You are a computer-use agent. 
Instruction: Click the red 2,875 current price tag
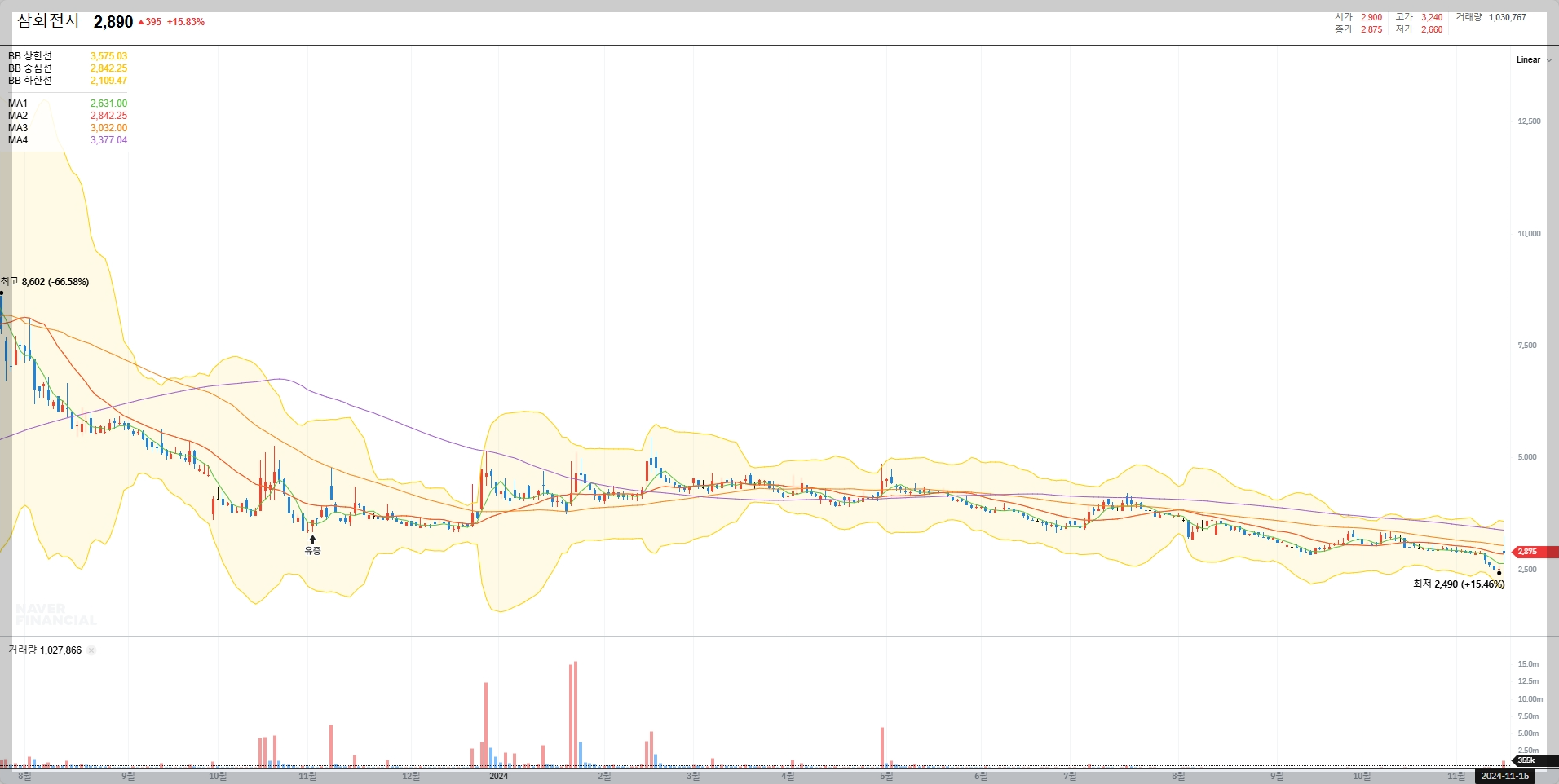coord(1535,552)
